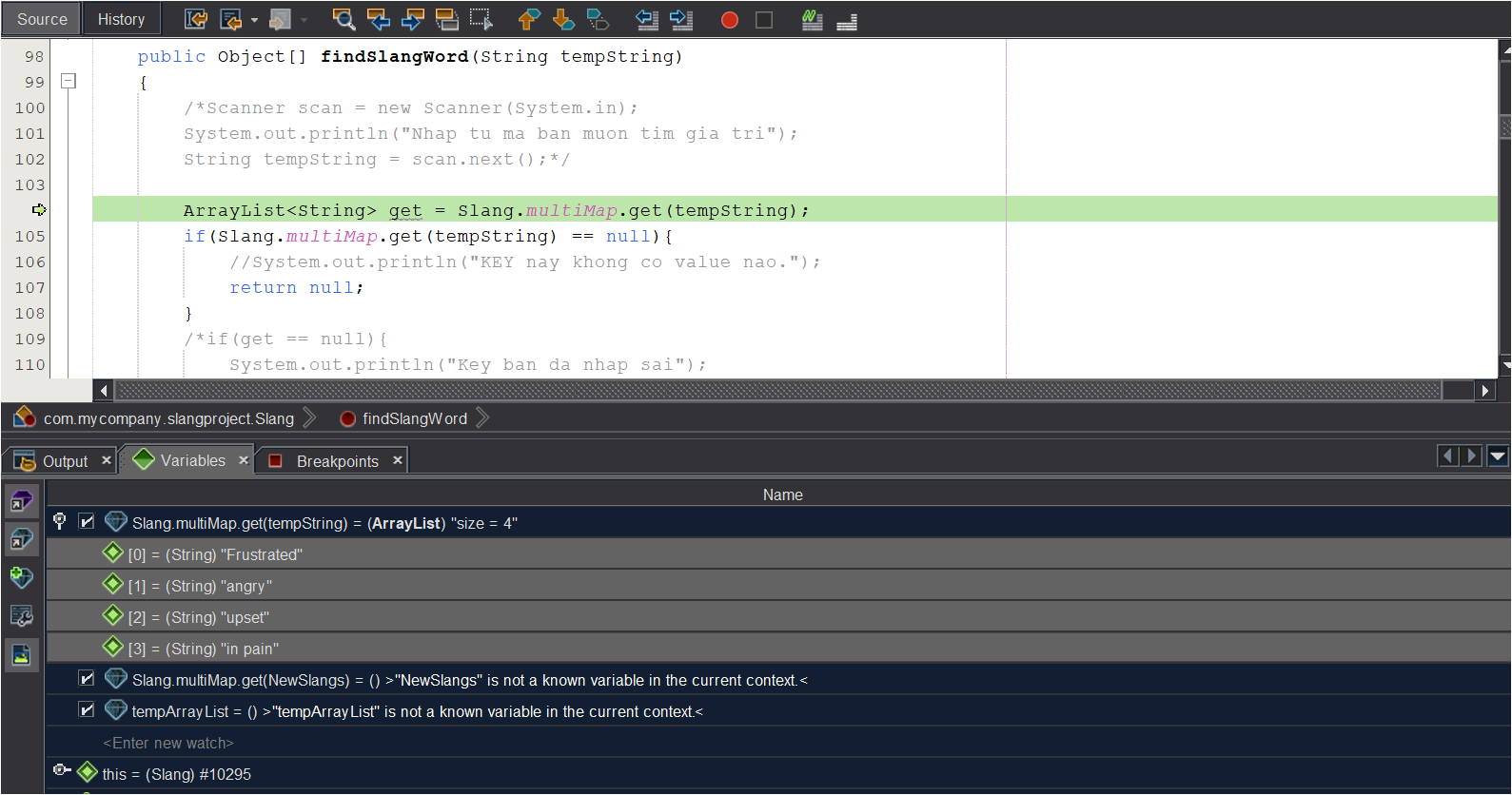Image resolution: width=1512 pixels, height=795 pixels.
Task: Click 'return null;' on line 107
Action: (x=296, y=287)
